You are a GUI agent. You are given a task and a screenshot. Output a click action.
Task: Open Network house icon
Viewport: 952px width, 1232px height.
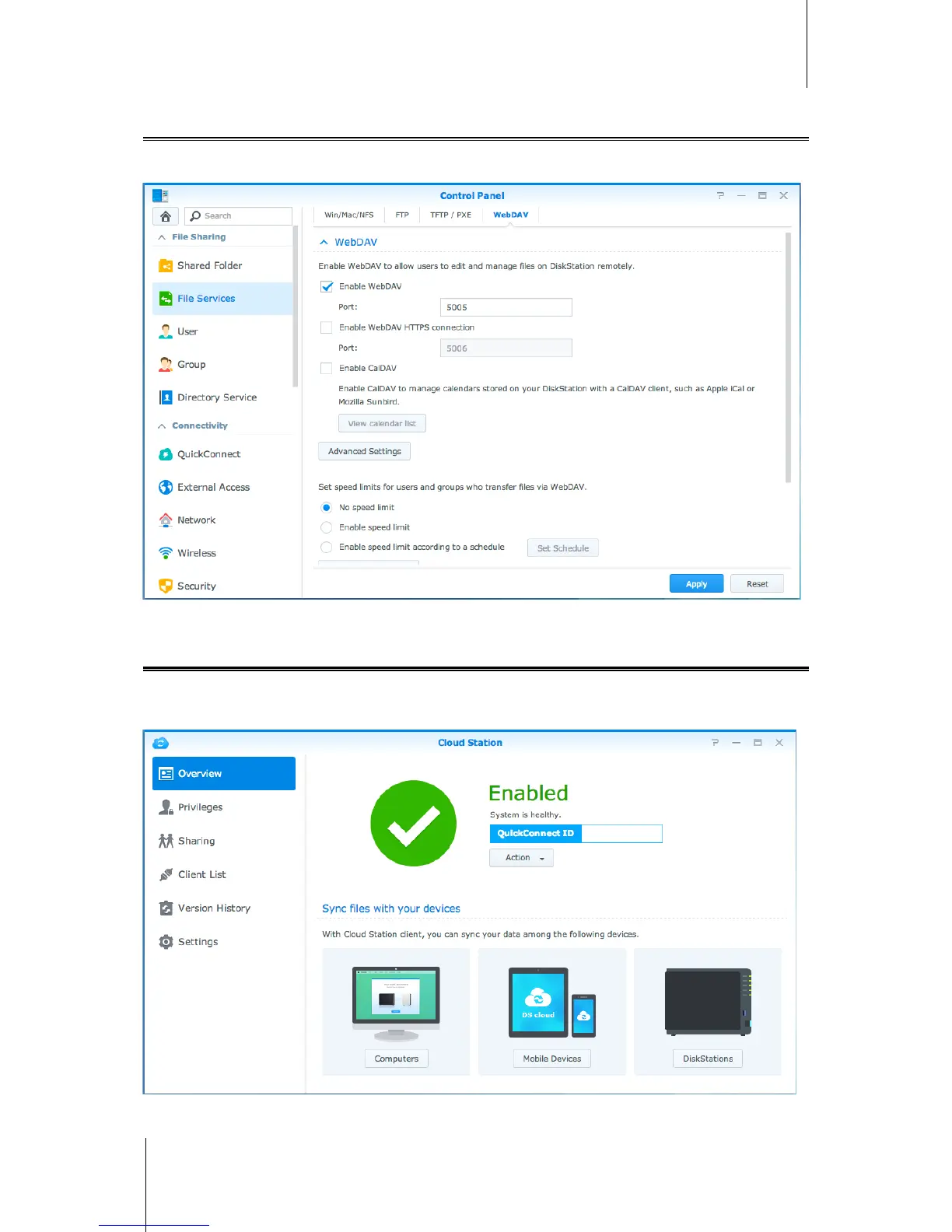[x=166, y=520]
